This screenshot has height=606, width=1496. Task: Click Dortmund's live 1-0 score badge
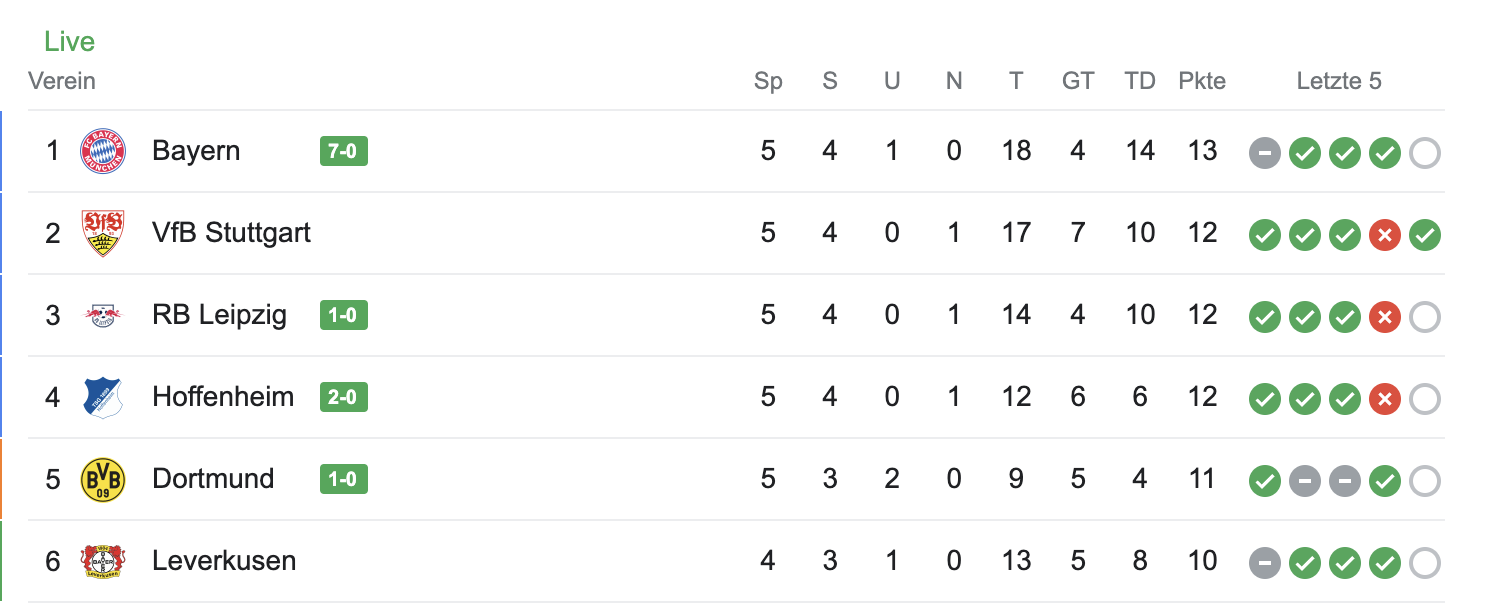pyautogui.click(x=343, y=479)
